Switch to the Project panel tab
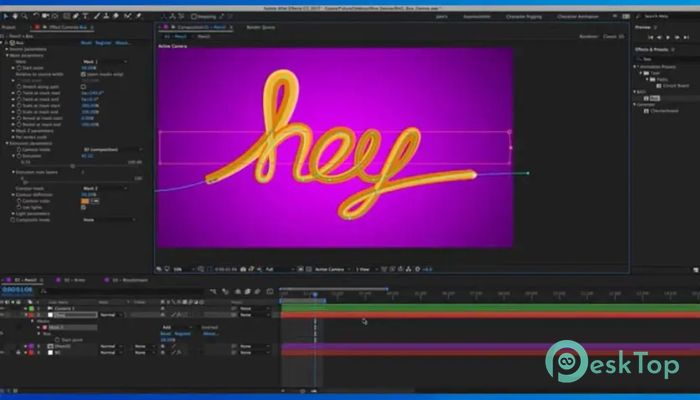This screenshot has width=700, height=400. coord(8,27)
